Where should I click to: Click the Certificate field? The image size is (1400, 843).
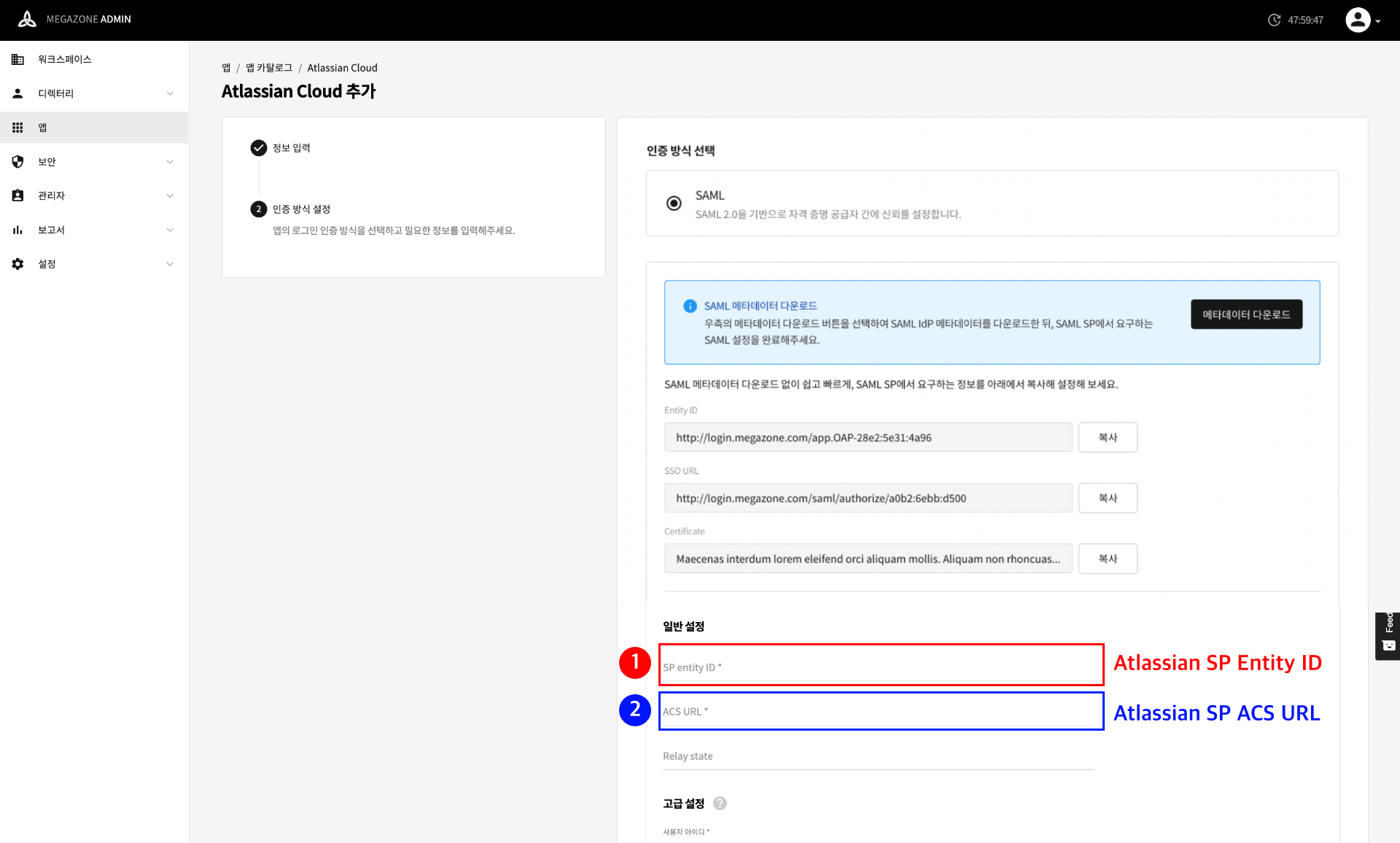(x=868, y=559)
